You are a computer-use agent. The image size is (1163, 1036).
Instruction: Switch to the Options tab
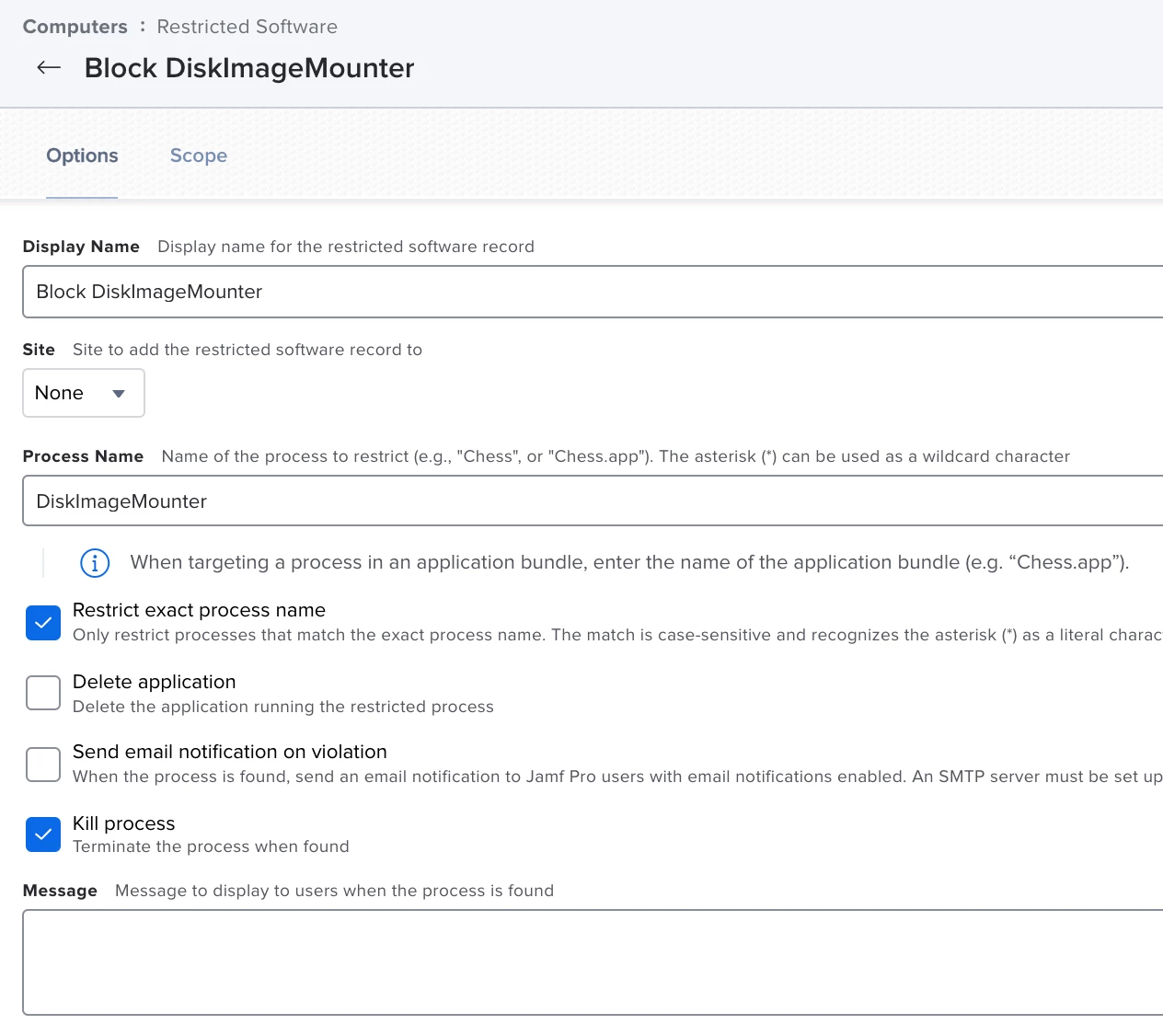click(x=82, y=155)
